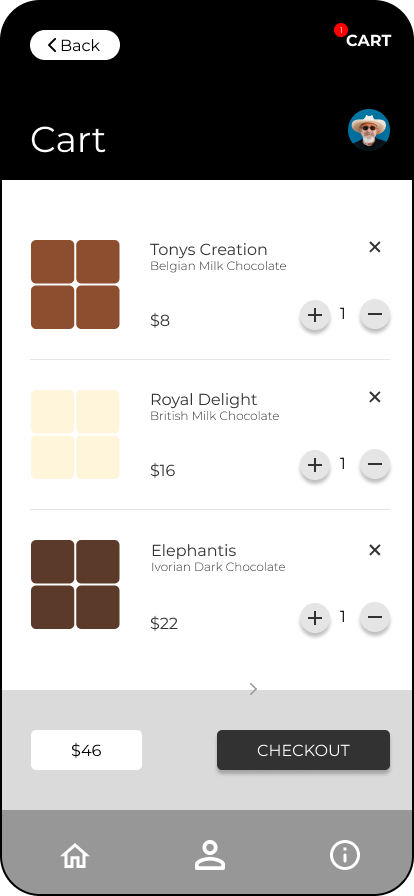Screen dimensions: 414x896
Task: Select the Royal Delight cream chocolate swatch
Action: 75,434
